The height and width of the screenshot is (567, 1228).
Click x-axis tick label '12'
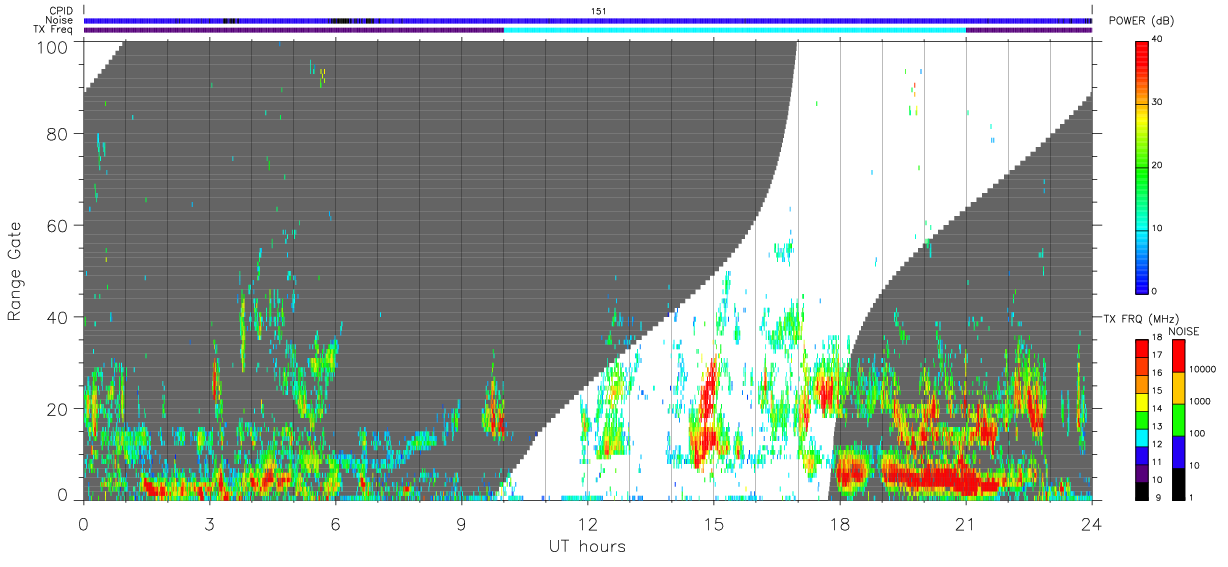pyautogui.click(x=587, y=524)
